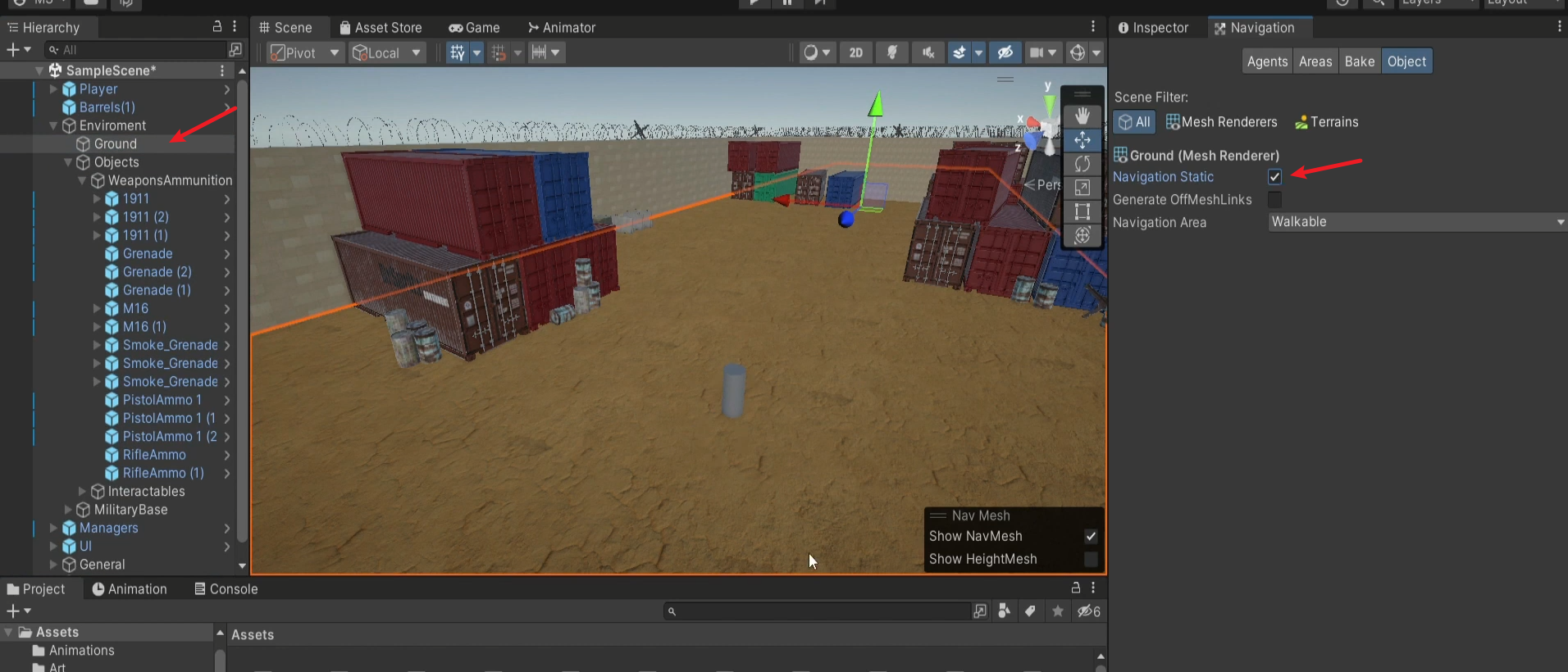Click favorites star icon in Project panel
The image size is (1568, 672).
(1058, 611)
